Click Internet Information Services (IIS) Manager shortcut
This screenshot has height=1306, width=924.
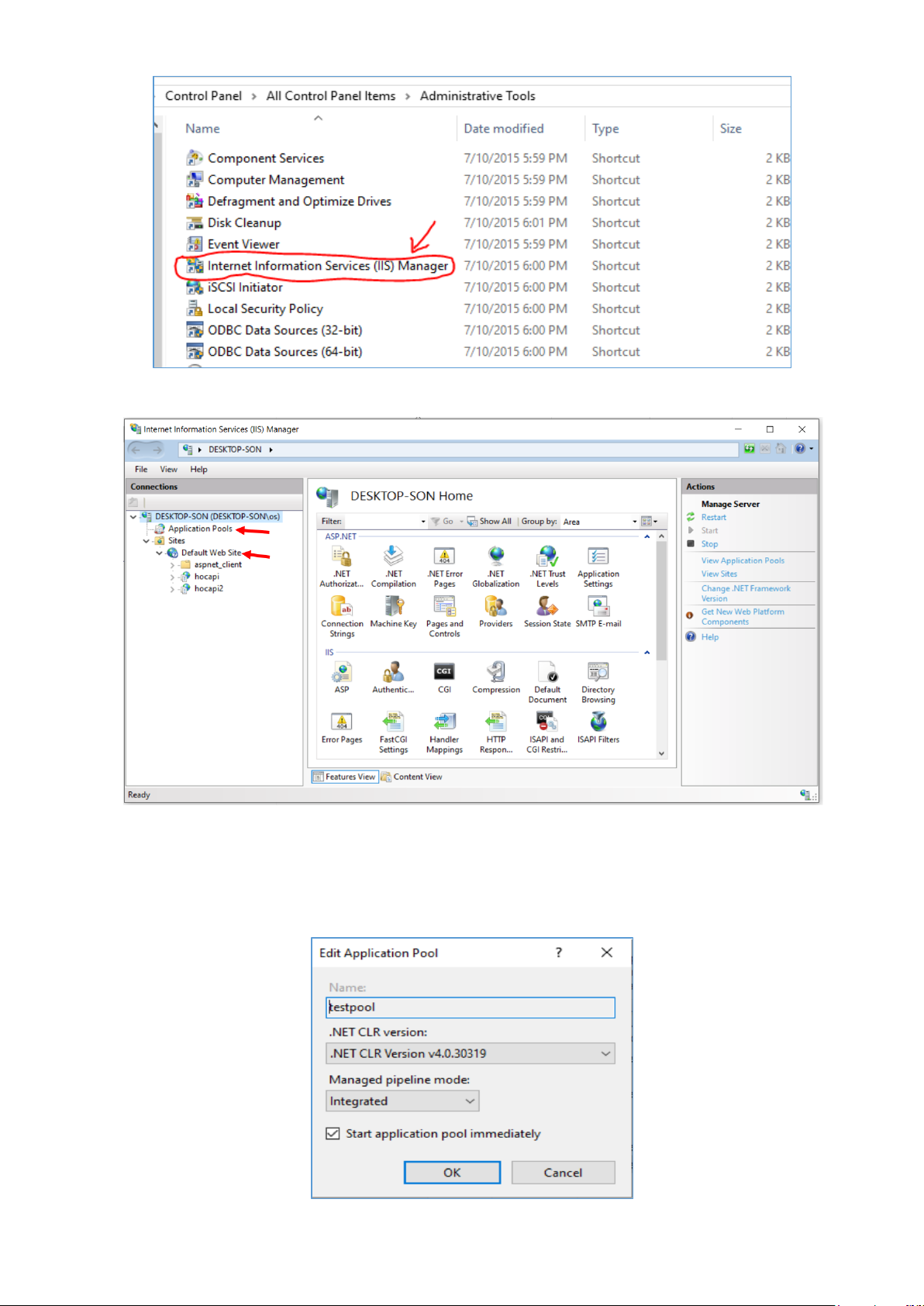point(327,266)
